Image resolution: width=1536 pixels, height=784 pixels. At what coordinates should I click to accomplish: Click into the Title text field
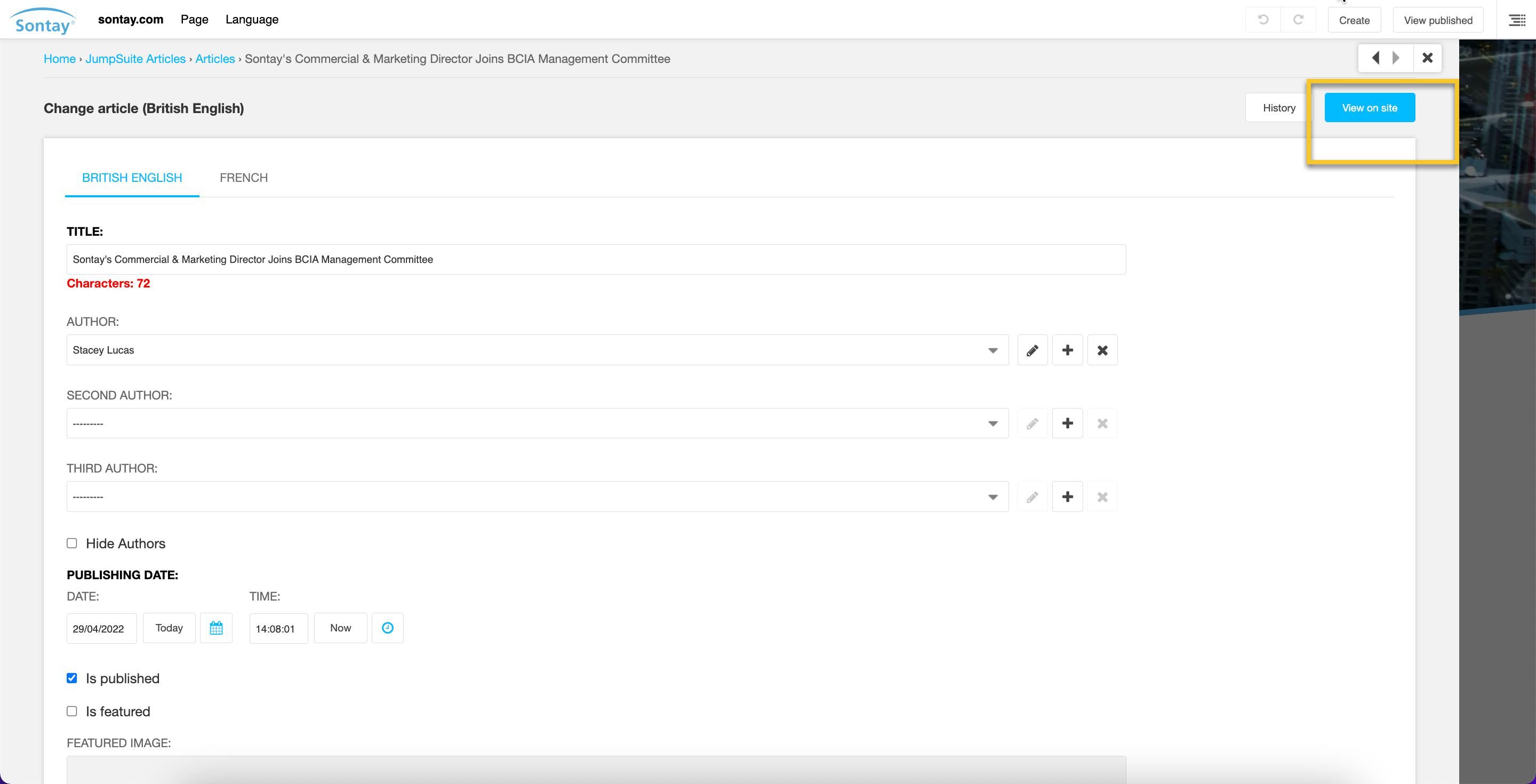click(x=595, y=259)
